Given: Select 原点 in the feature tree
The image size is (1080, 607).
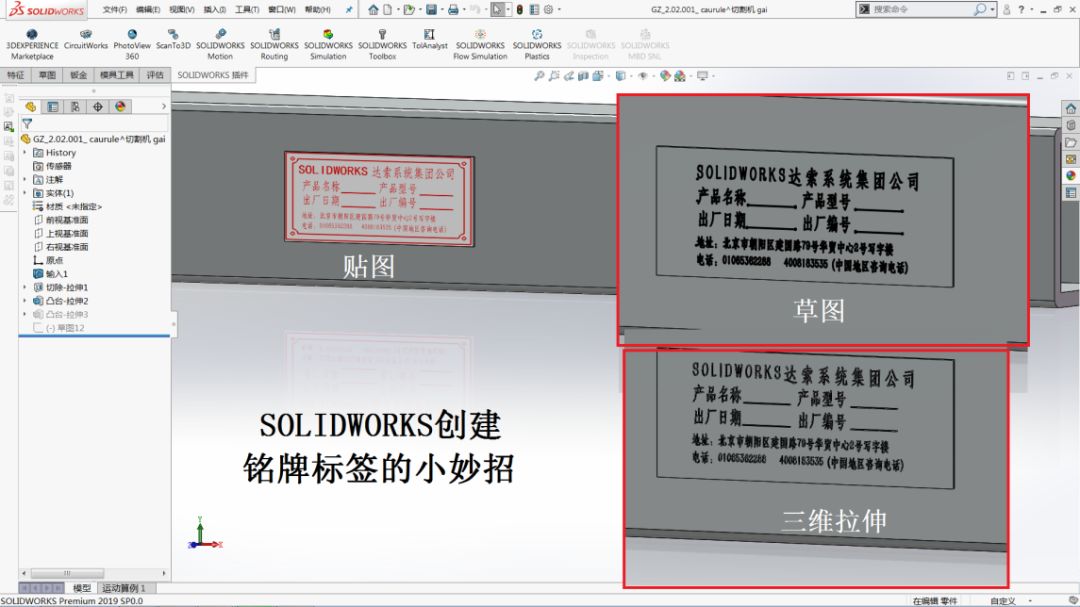Looking at the screenshot, I should 54,260.
